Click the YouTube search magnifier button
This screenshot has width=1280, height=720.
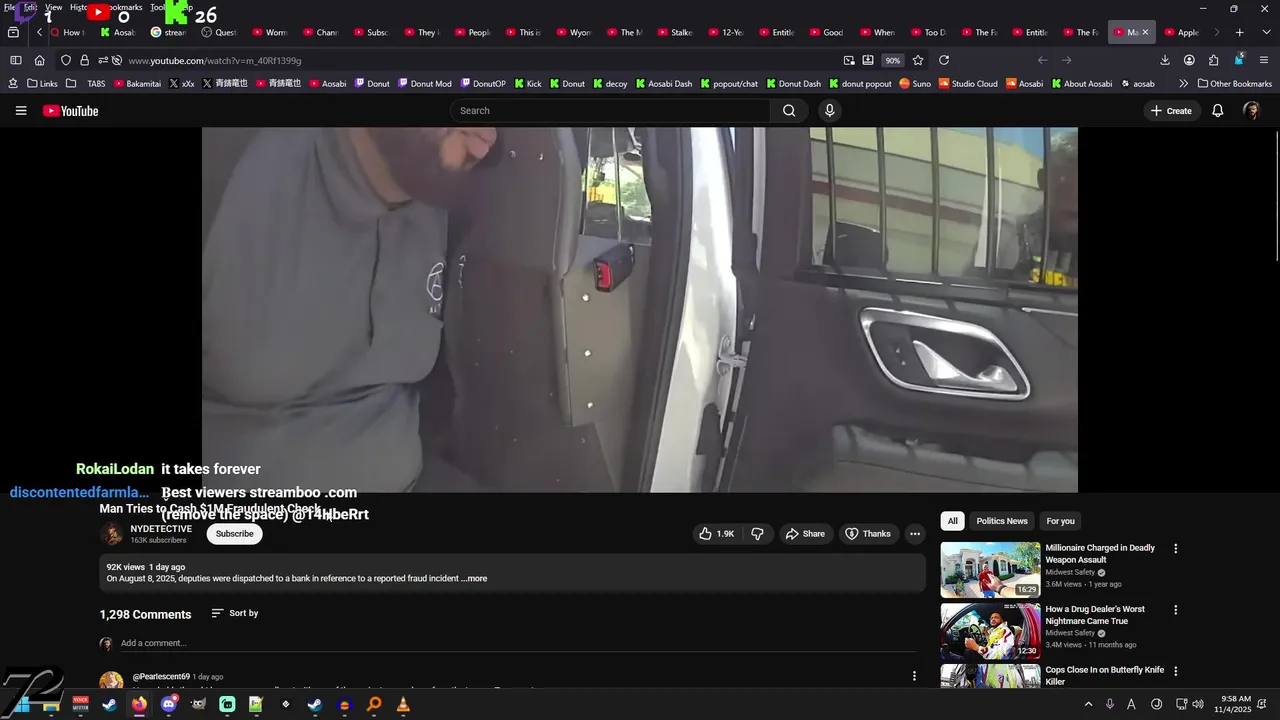[x=789, y=111]
